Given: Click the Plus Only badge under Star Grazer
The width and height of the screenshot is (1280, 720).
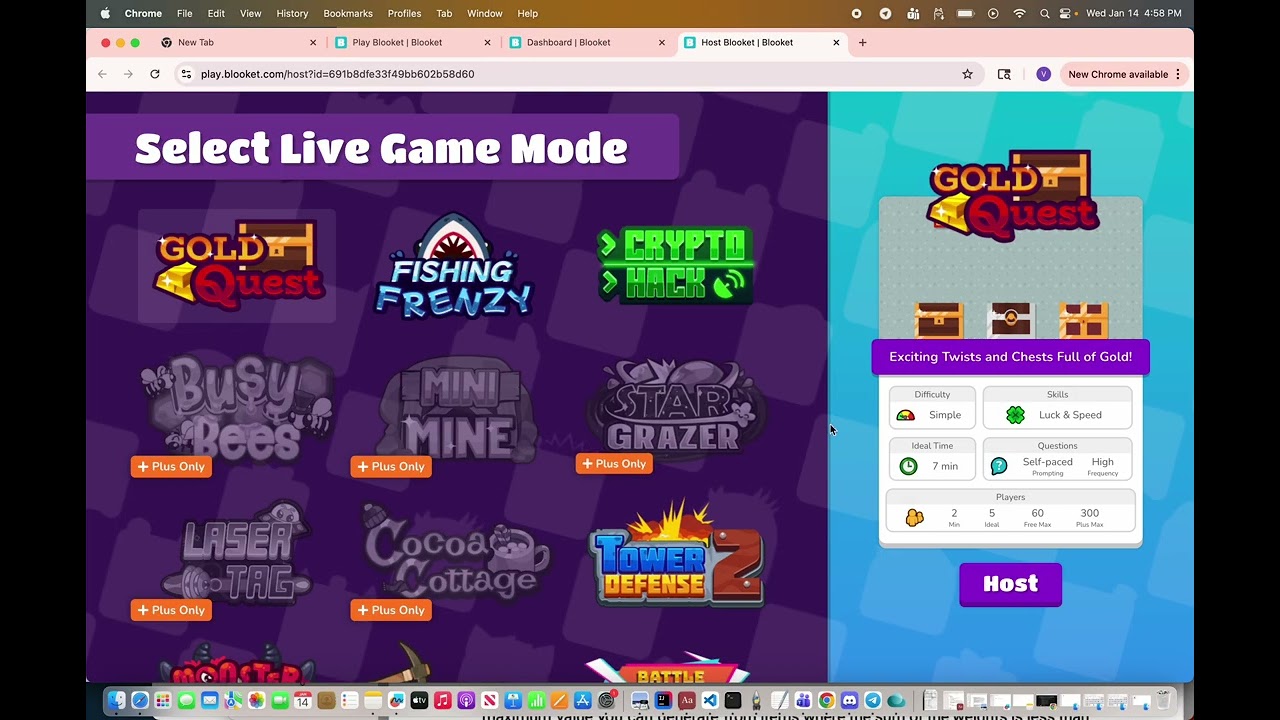Looking at the screenshot, I should [614, 463].
